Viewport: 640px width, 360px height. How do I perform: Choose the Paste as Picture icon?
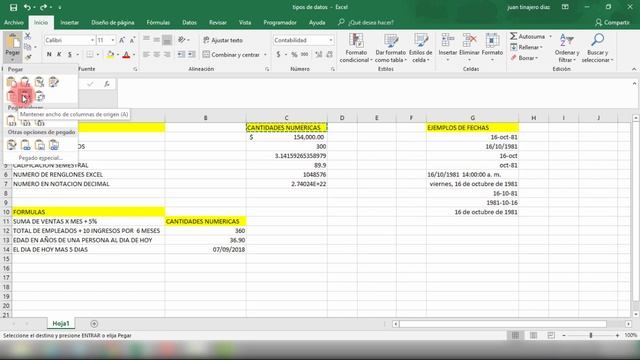(x=40, y=144)
